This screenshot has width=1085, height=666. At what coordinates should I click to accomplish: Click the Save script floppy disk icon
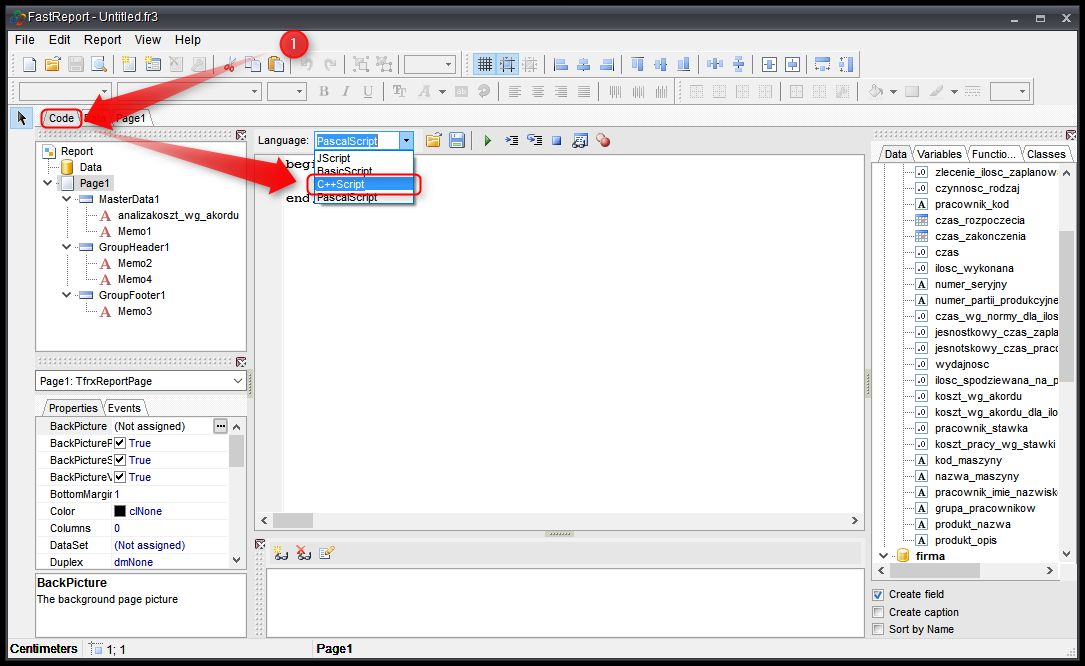[x=456, y=141]
